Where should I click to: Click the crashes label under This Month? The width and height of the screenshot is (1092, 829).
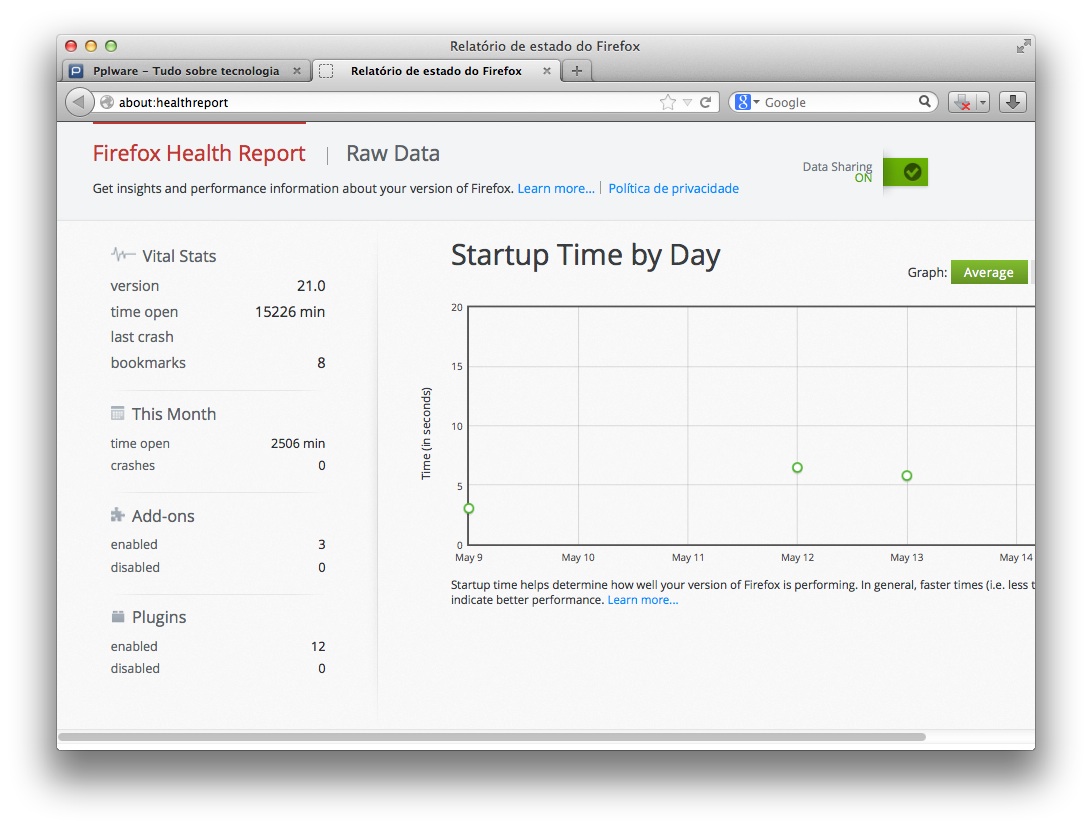coord(133,465)
